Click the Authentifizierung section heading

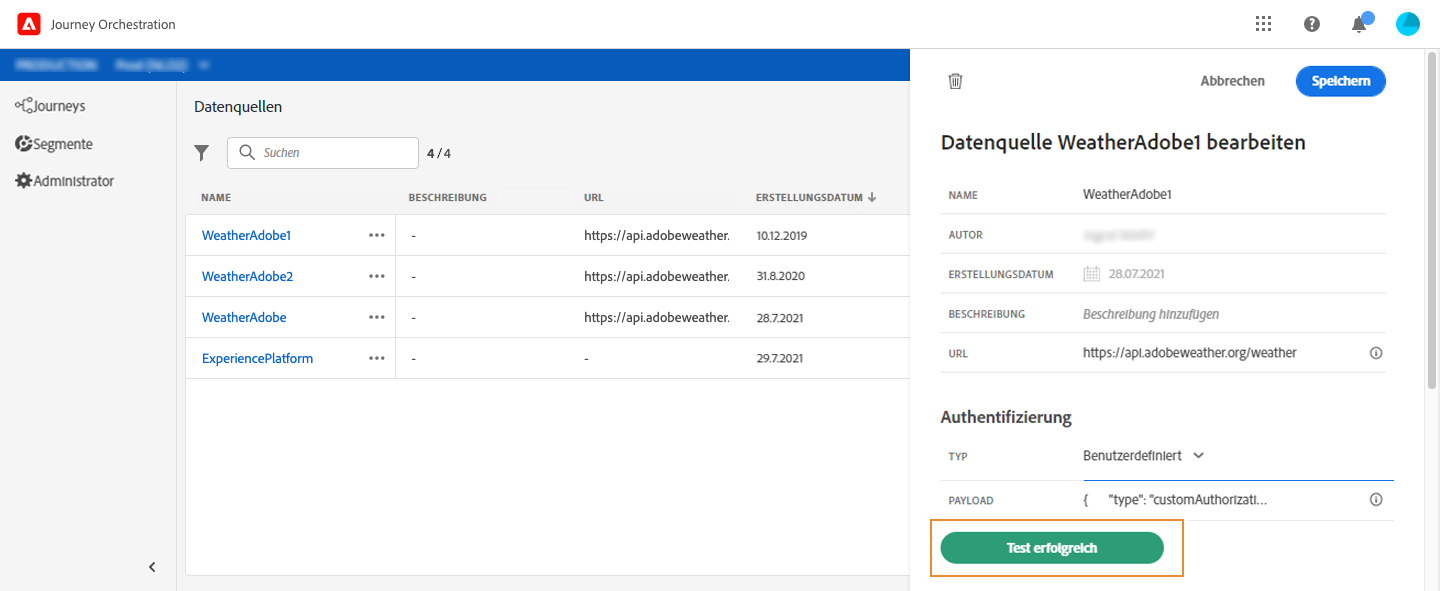tap(1006, 417)
